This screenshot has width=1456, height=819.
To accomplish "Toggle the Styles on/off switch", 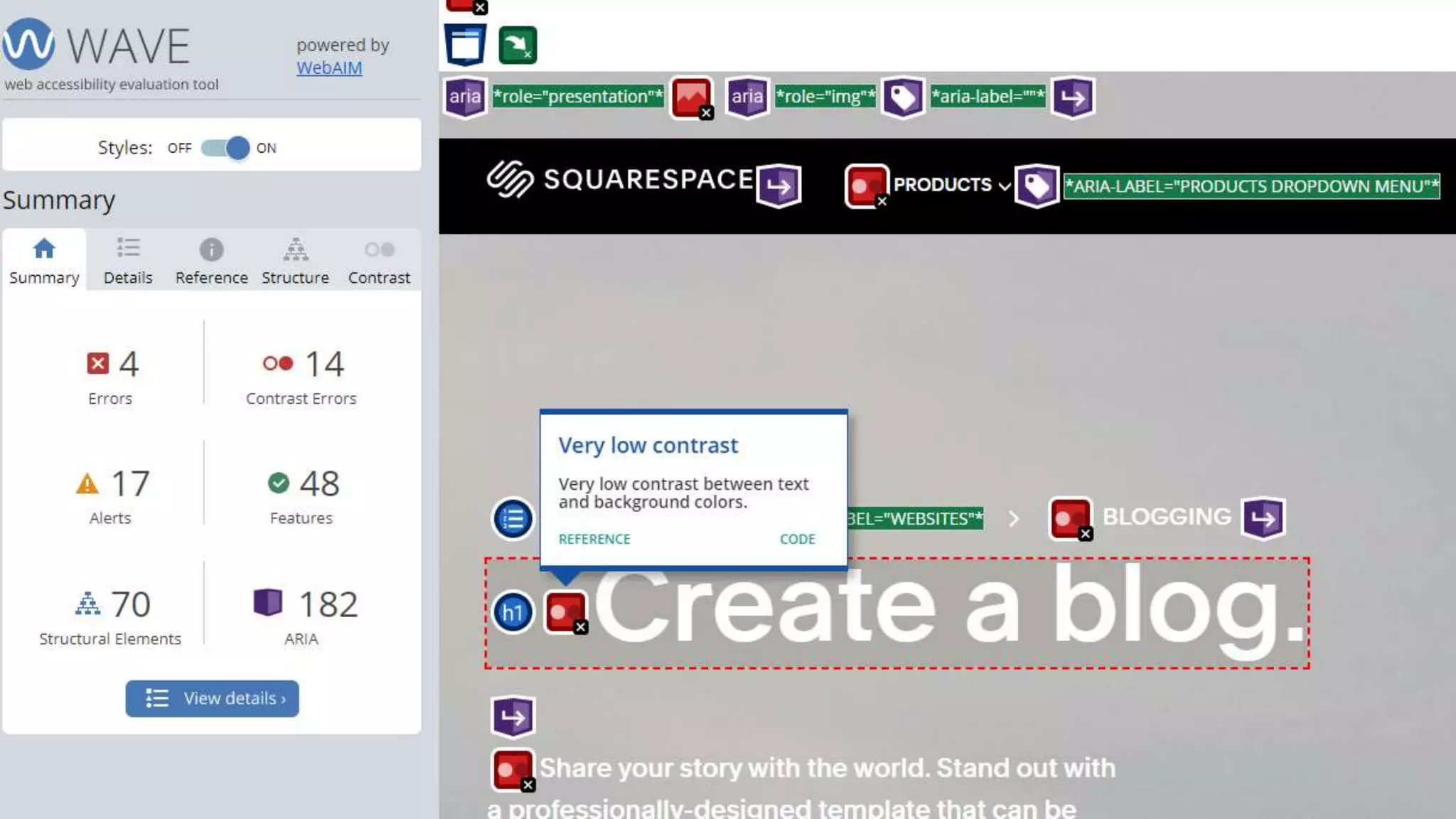I will click(x=225, y=148).
